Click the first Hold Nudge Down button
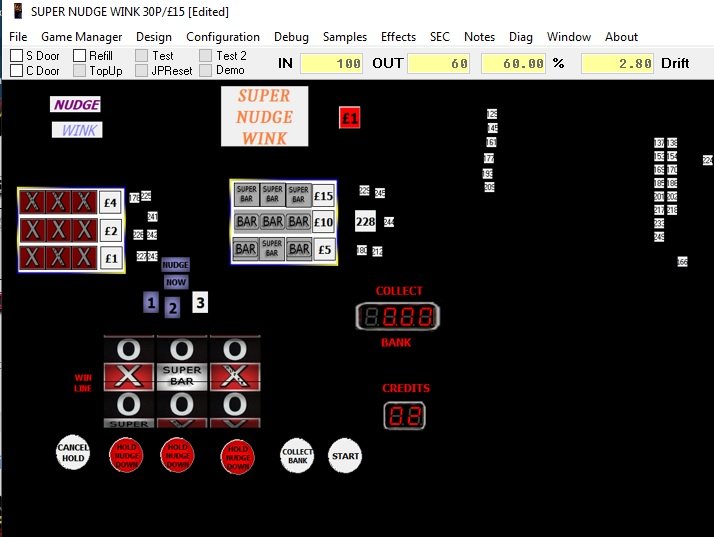Viewport: 714px width, 537px height. point(126,455)
